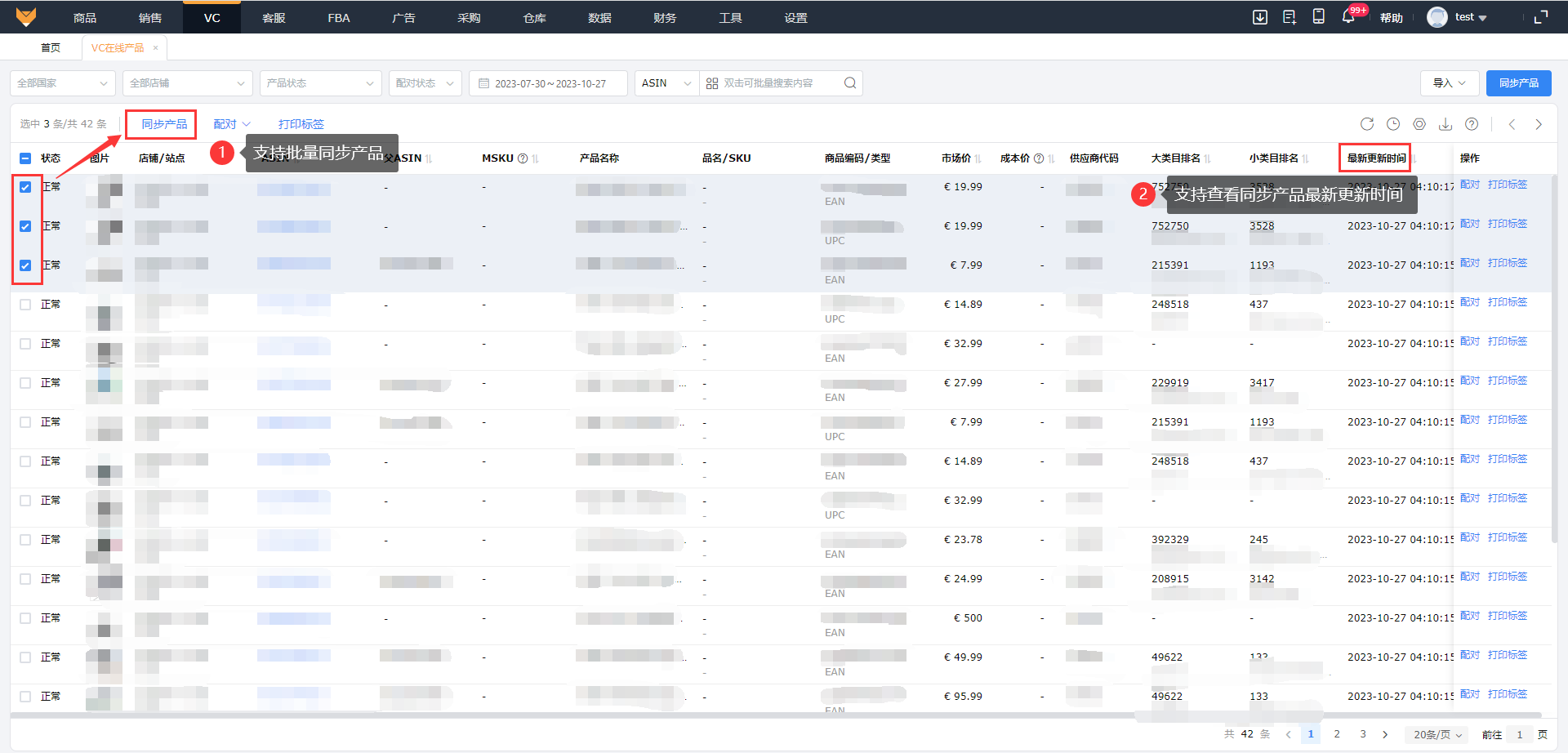The image size is (1568, 753).
Task: Switch to the 首页 tab
Action: [51, 48]
